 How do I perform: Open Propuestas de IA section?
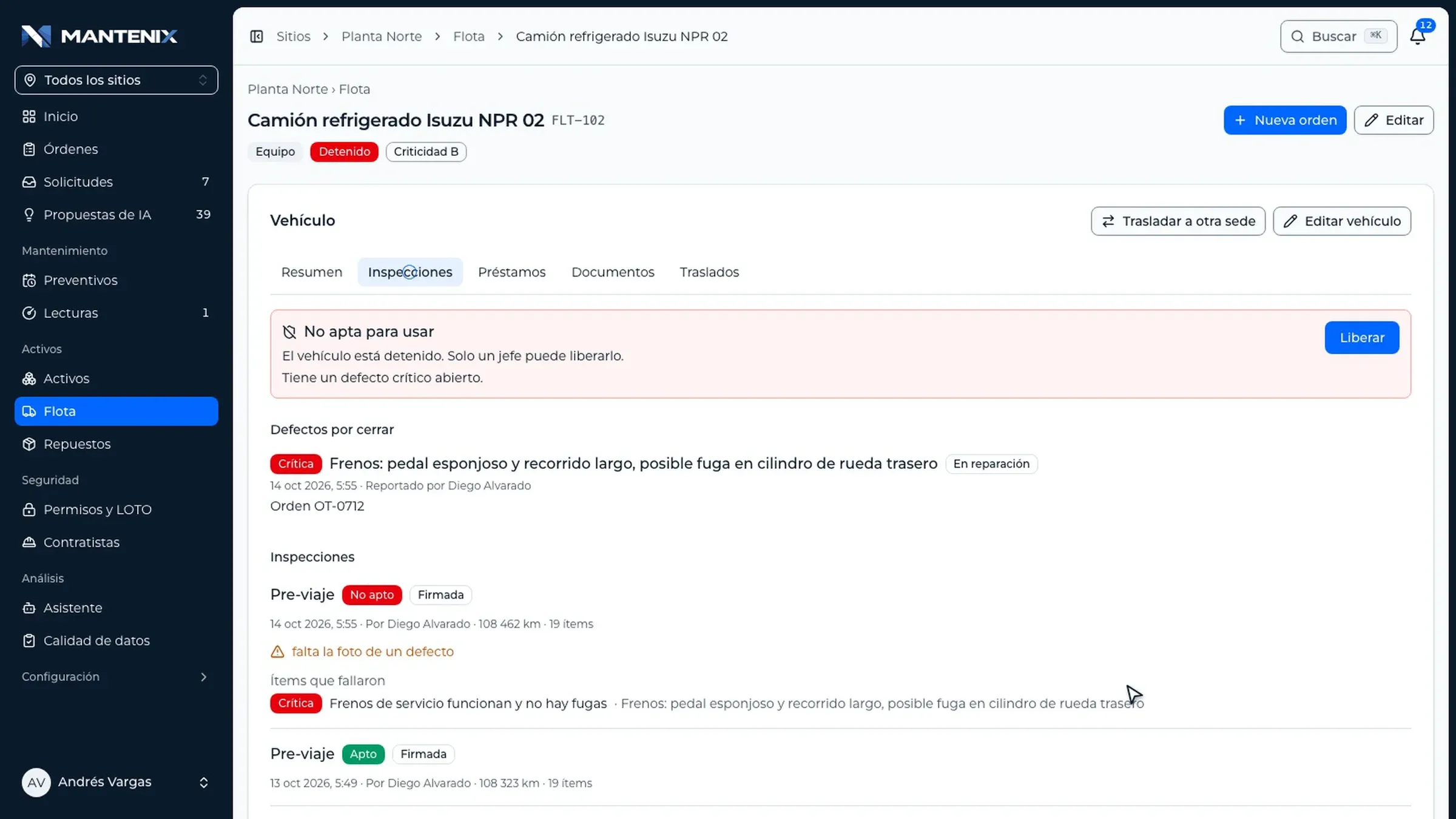(x=116, y=215)
